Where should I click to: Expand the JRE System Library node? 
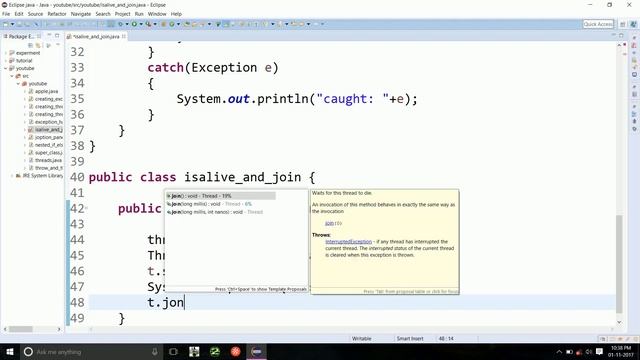coord(12,176)
